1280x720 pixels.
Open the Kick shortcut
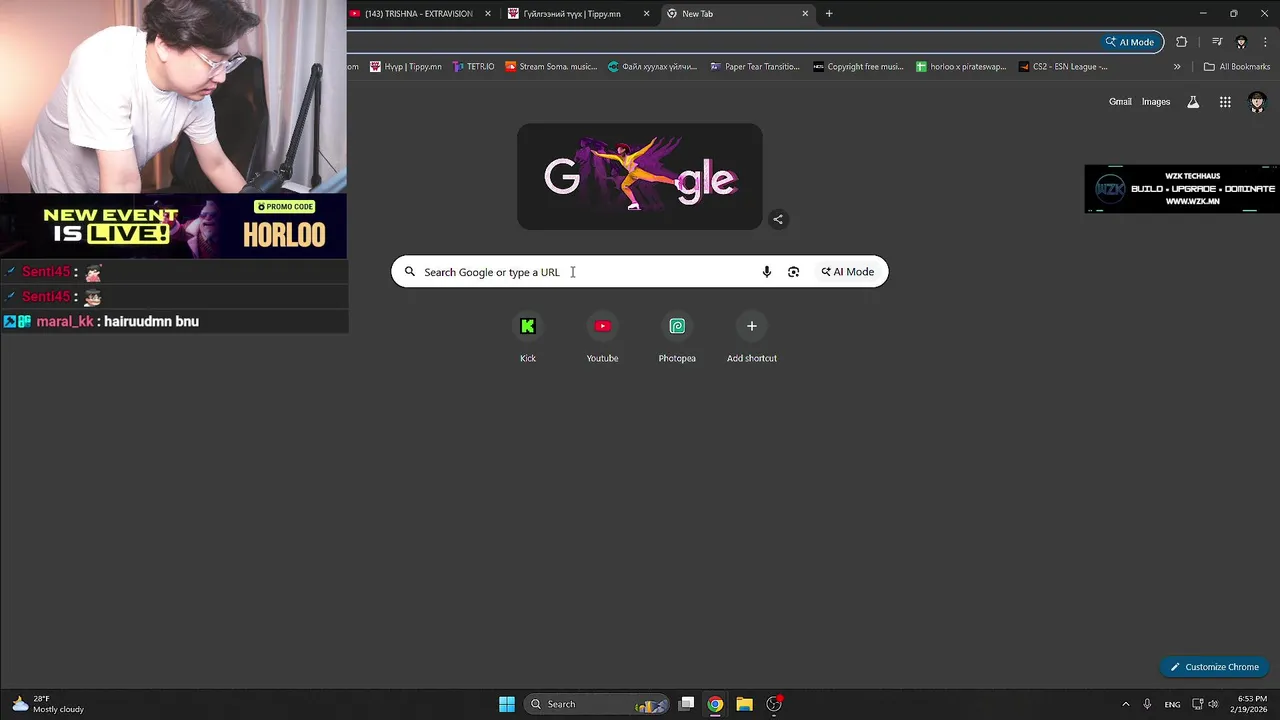528,339
